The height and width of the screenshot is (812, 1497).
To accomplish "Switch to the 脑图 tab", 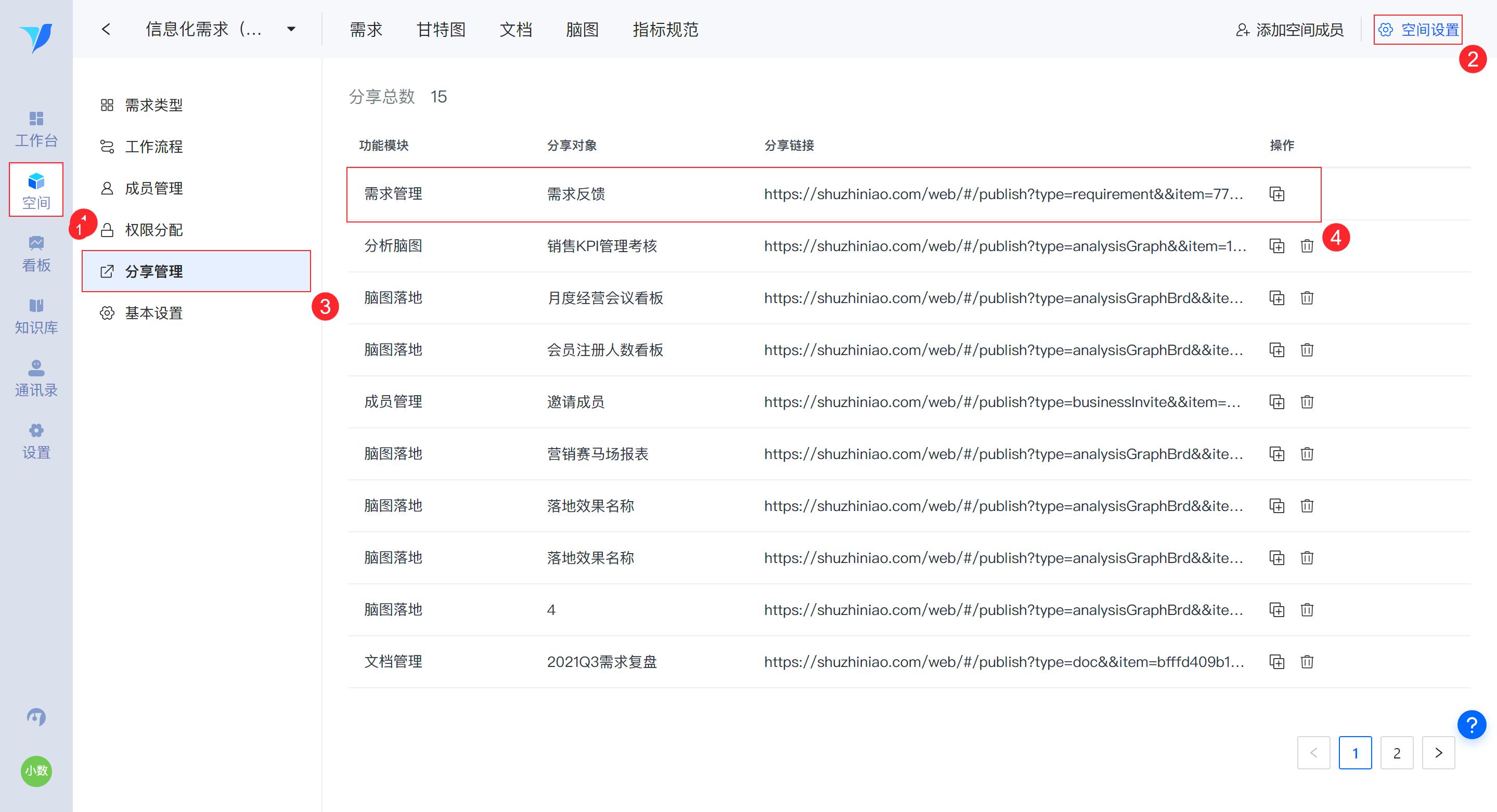I will click(x=582, y=30).
